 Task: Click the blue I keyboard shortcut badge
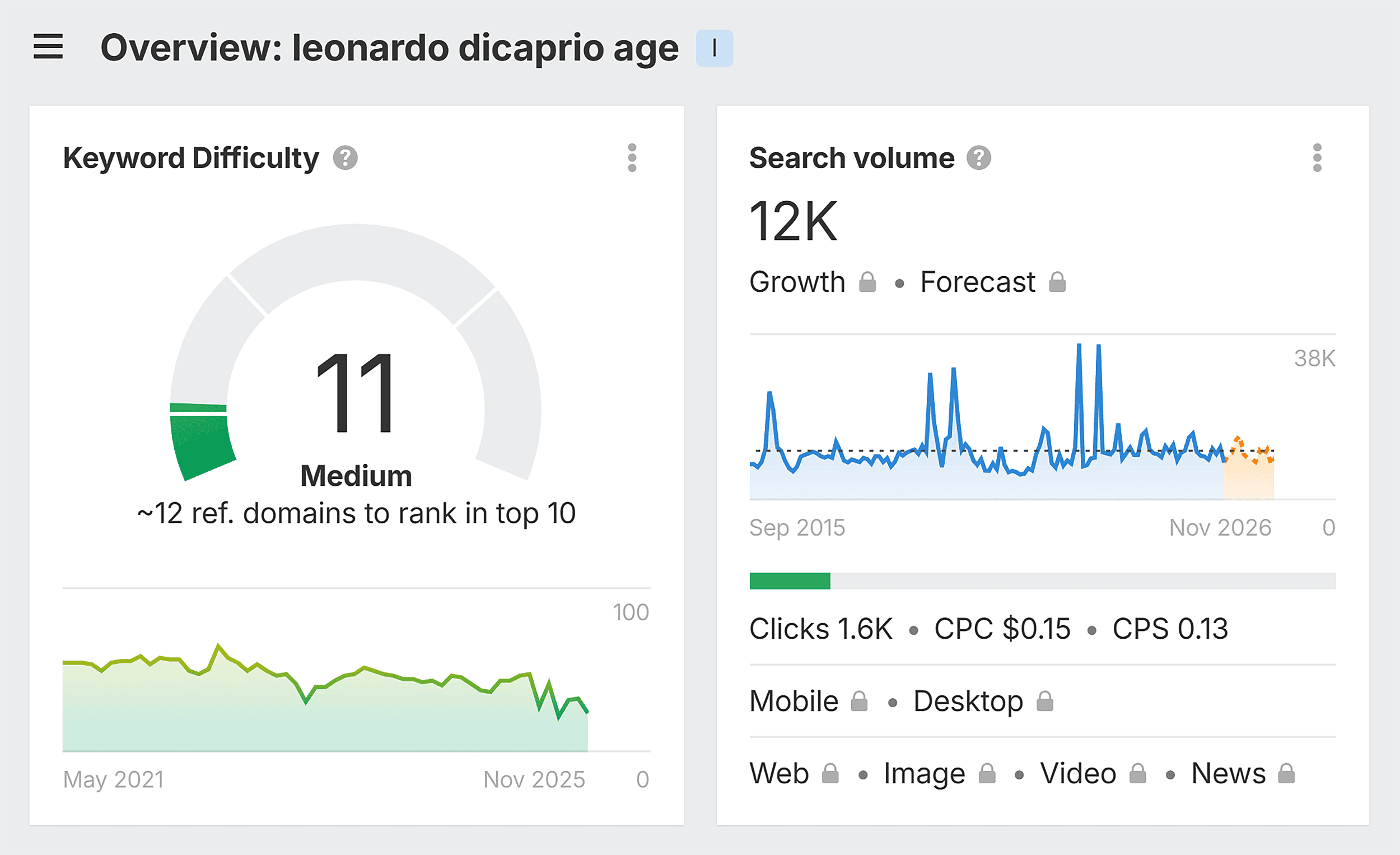715,48
